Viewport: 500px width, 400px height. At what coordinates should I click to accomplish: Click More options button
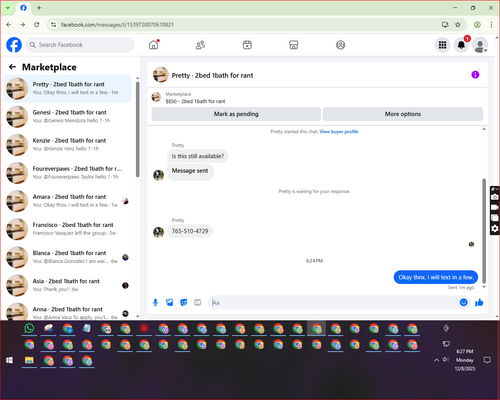[x=403, y=114]
